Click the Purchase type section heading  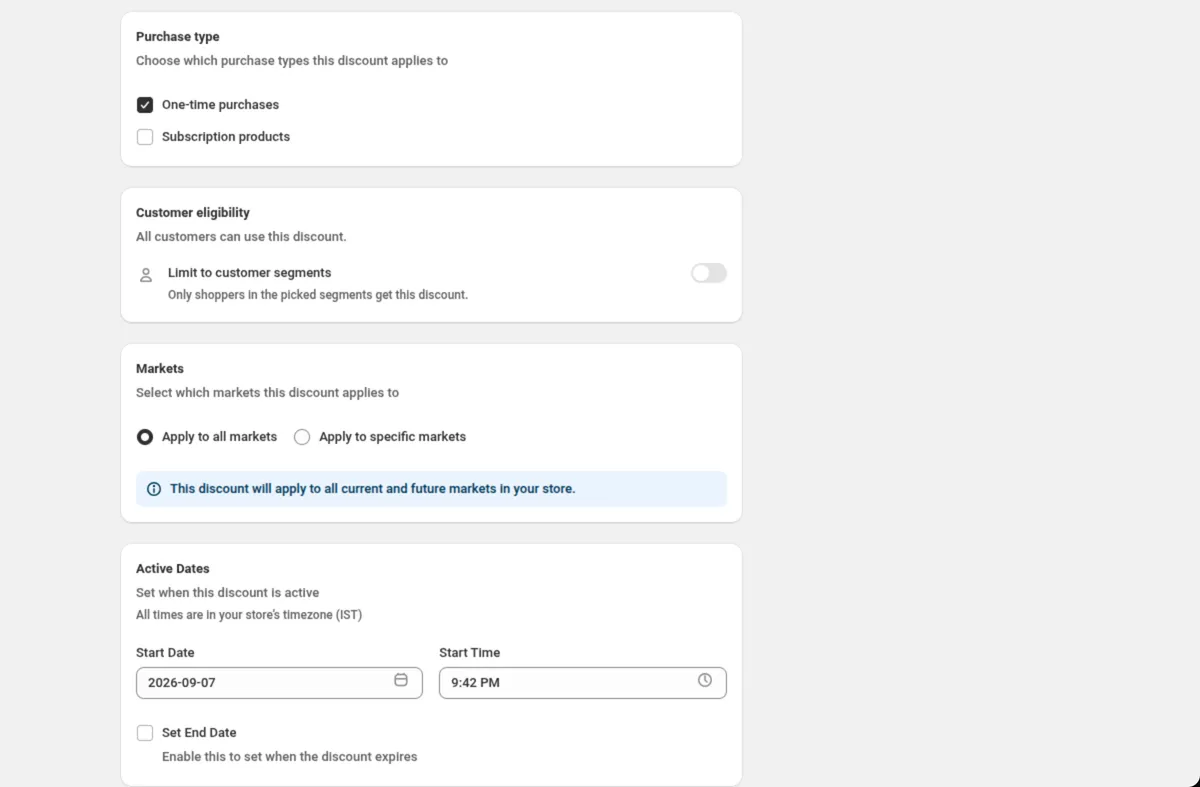(178, 37)
